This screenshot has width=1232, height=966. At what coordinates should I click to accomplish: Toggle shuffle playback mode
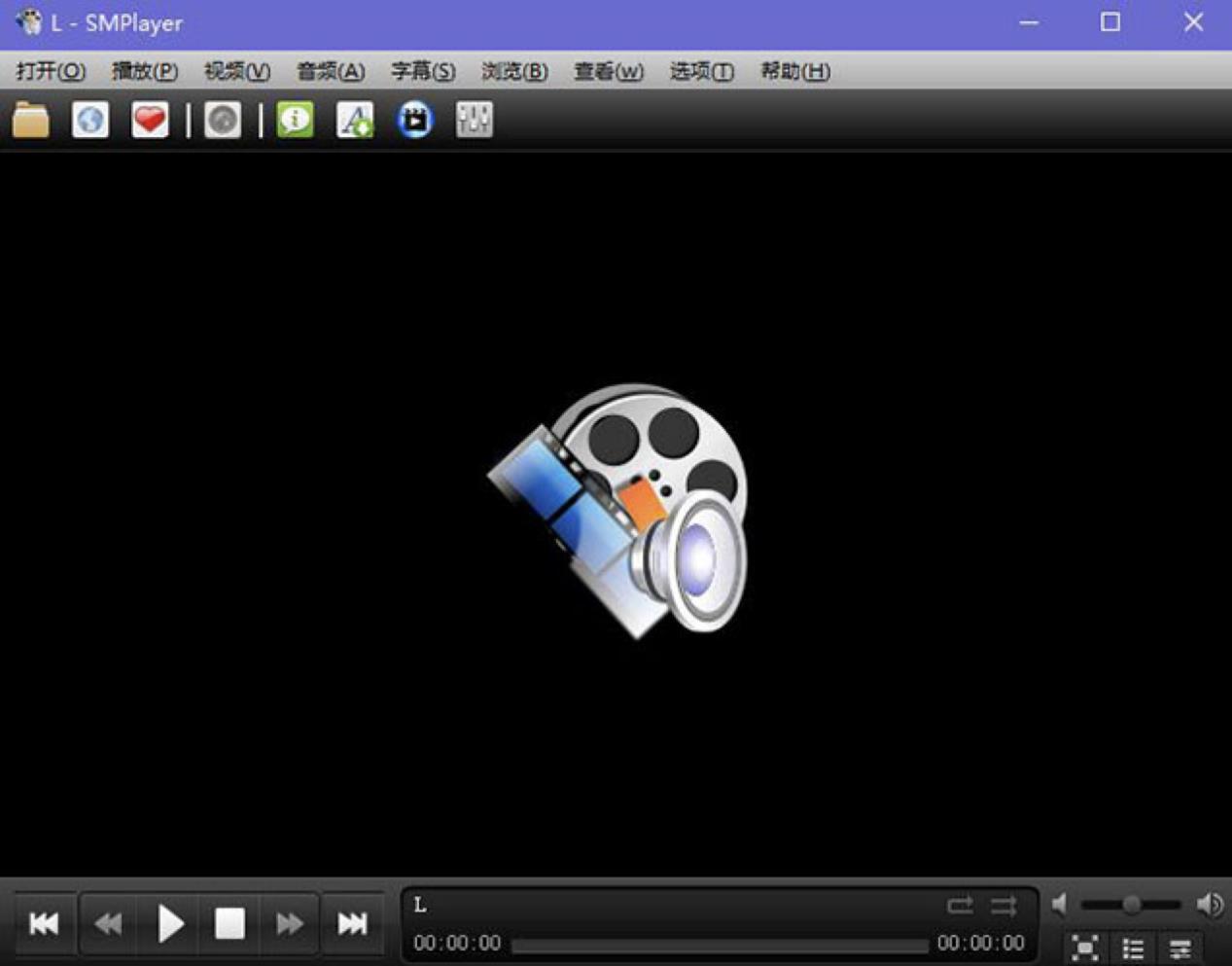(x=1003, y=905)
